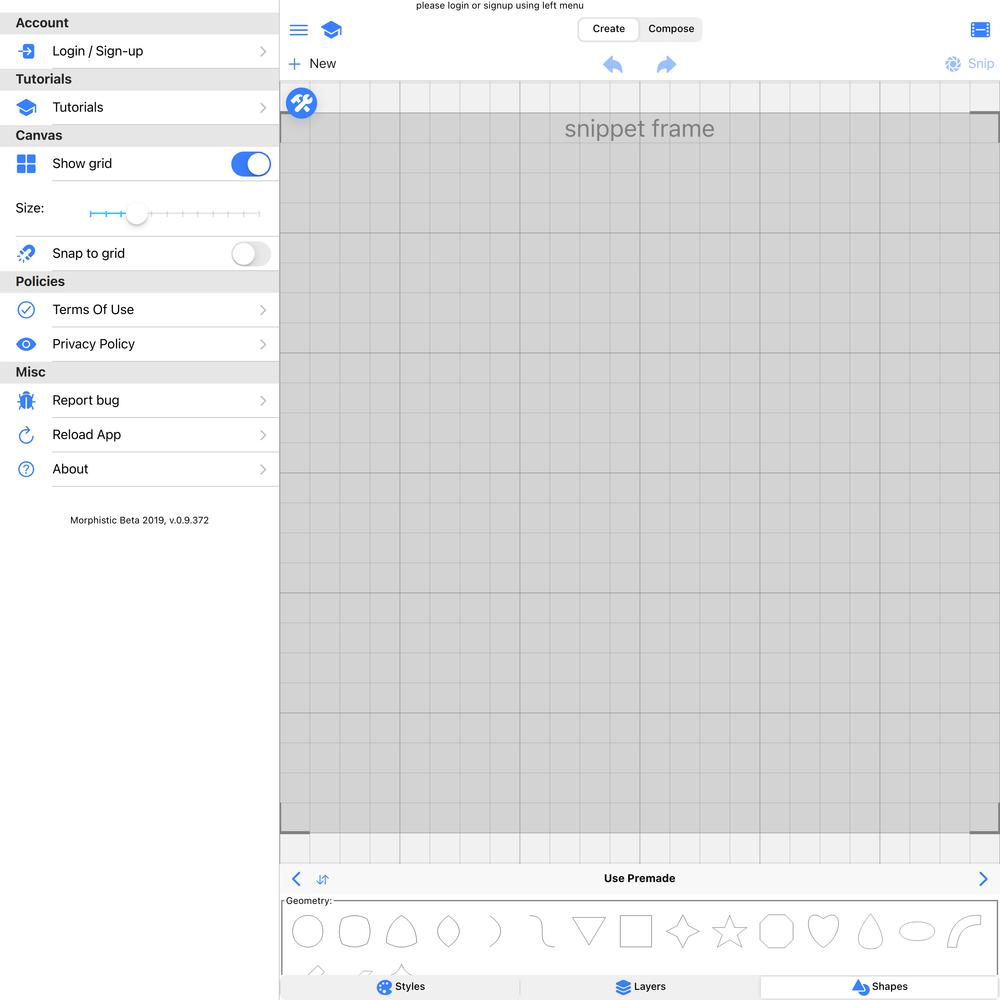This screenshot has width=1000, height=1000.
Task: Click the Privacy Policy eye icon
Action: pos(26,344)
